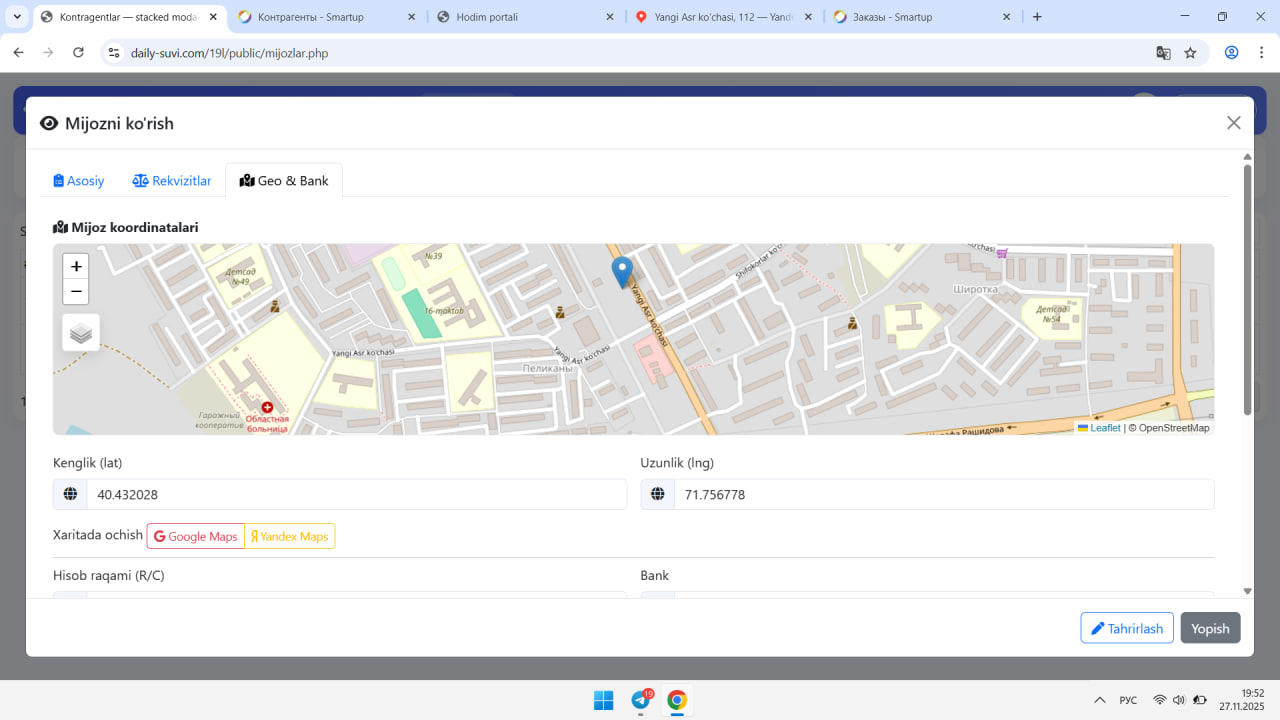Screen dimensions: 1280x720
Task: Click the Tahrirlash edit button
Action: pyautogui.click(x=1126, y=628)
